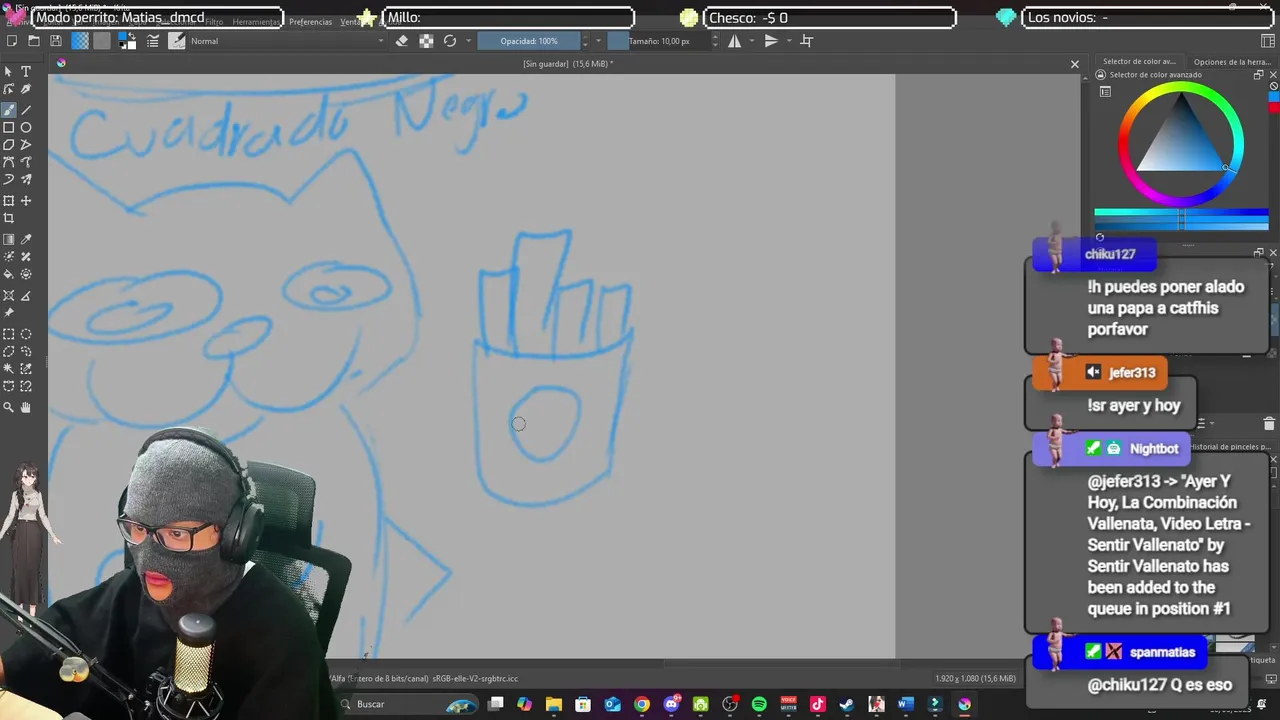1280x720 pixels.
Task: Open an existing document from toolbar
Action: [x=34, y=41]
